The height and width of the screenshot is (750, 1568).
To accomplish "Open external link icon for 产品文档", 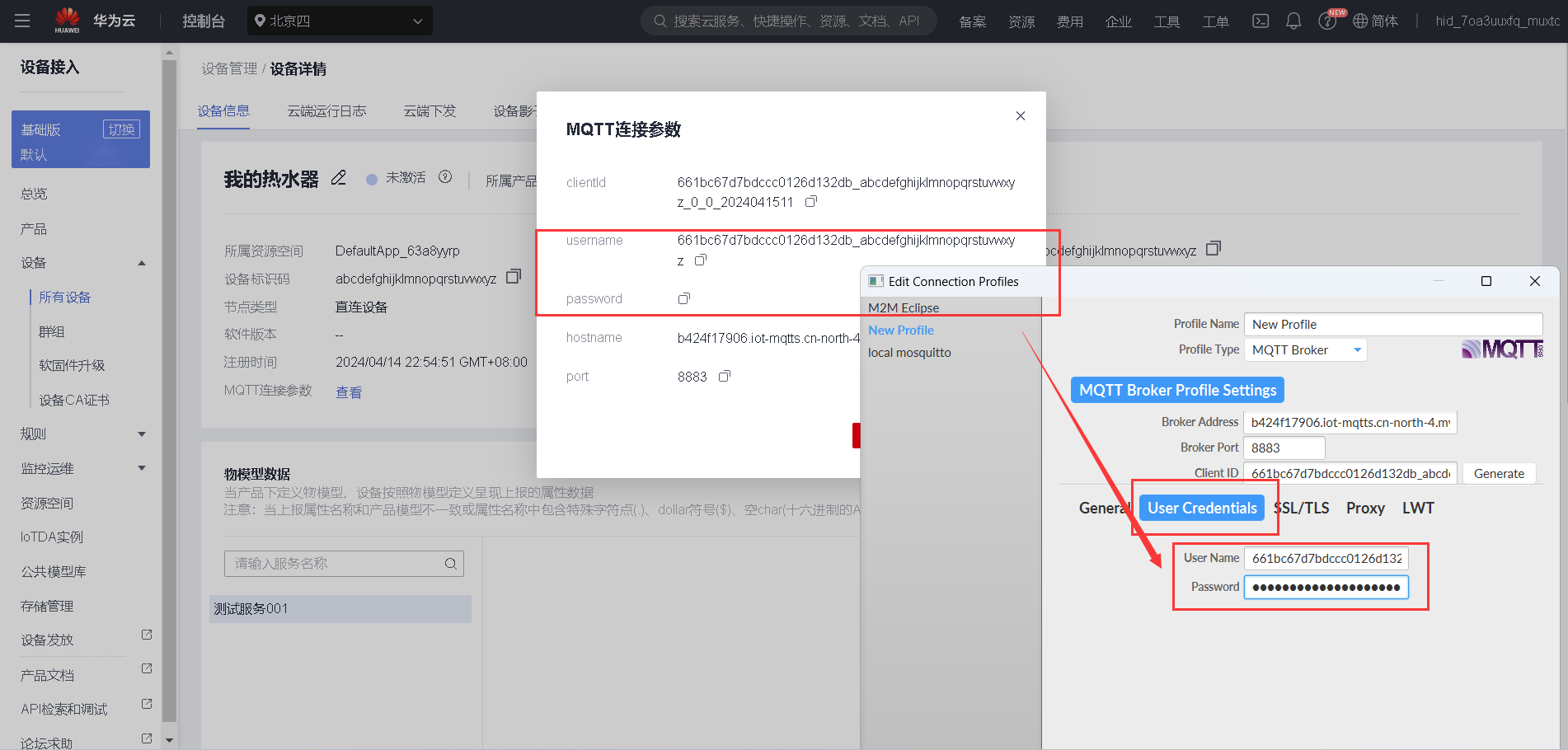I will click(147, 668).
